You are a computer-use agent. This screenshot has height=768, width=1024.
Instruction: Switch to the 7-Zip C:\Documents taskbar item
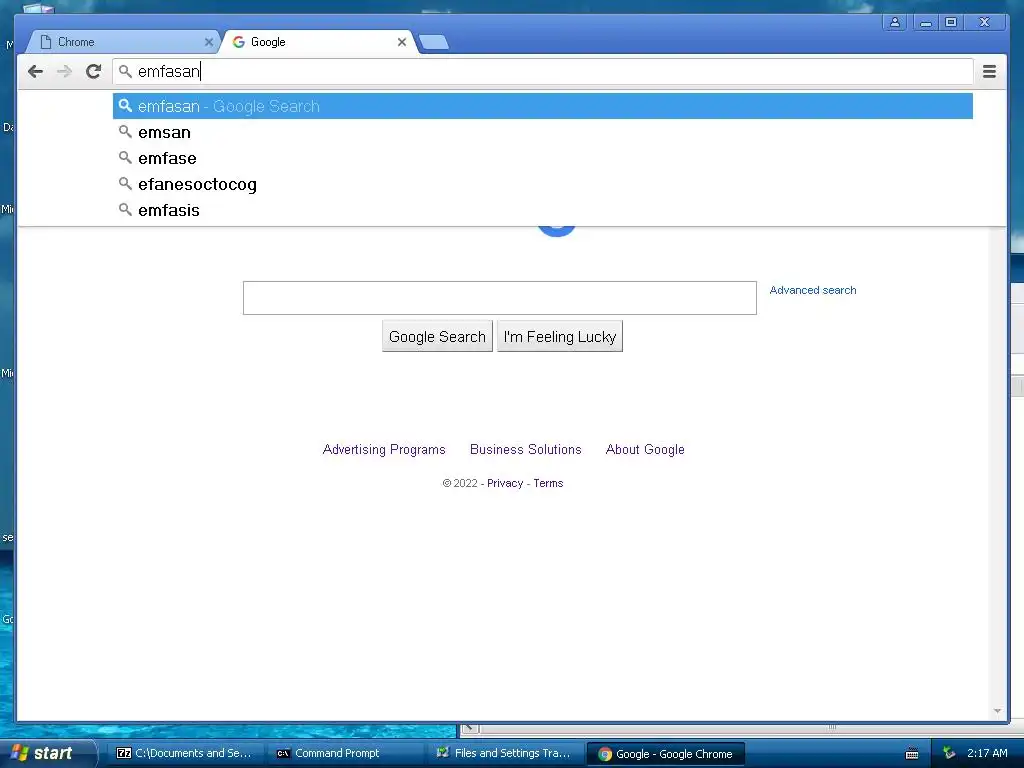tap(186, 753)
